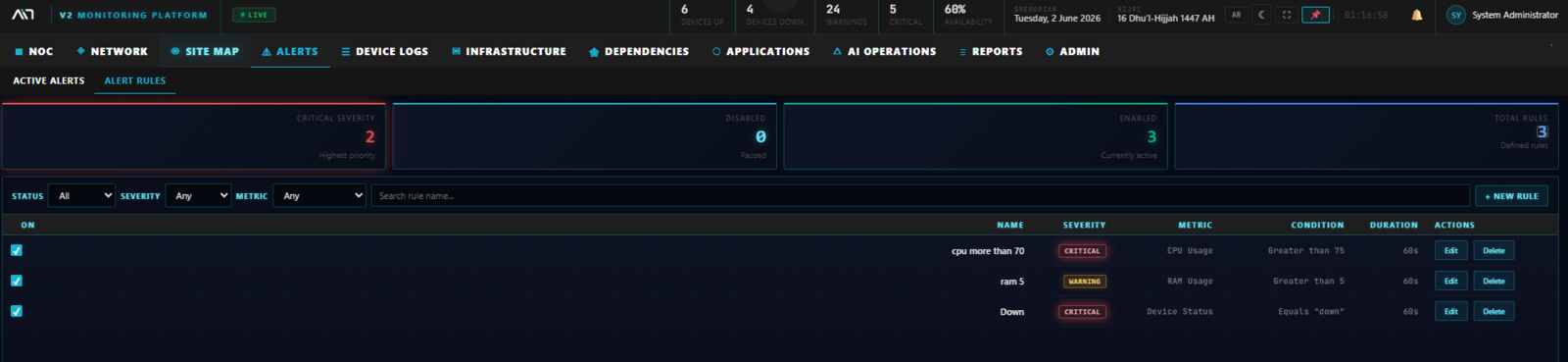This screenshot has height=362, width=1568.
Task: Open Device Logs section
Action: [x=384, y=51]
